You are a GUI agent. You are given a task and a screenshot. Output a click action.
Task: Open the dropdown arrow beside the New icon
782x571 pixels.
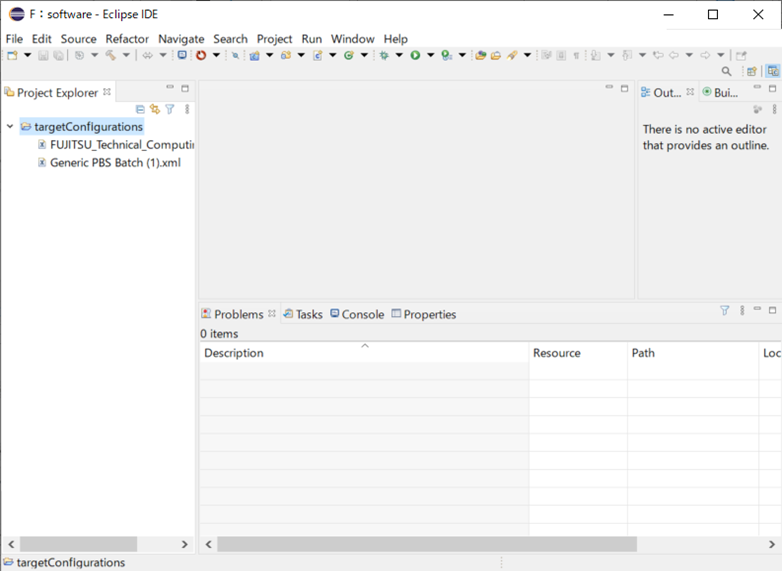28,55
